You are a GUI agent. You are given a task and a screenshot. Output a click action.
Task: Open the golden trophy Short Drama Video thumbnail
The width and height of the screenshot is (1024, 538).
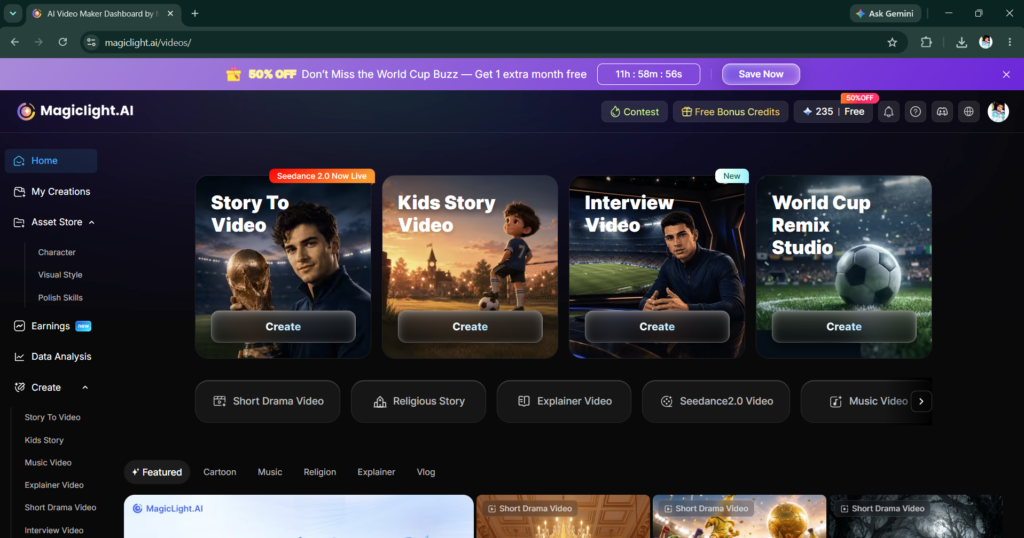pos(739,516)
